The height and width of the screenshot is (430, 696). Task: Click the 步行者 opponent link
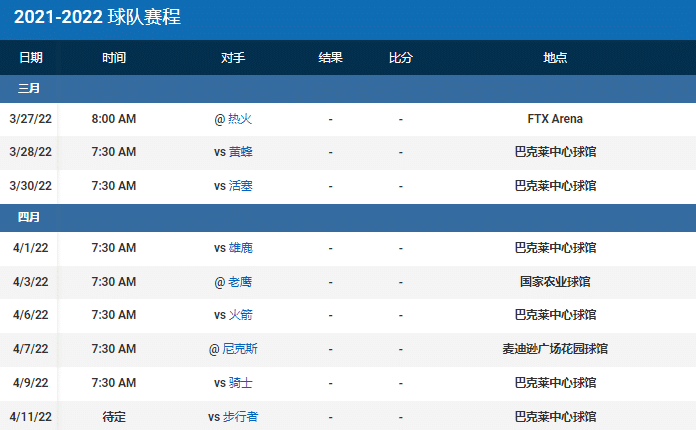(240, 416)
